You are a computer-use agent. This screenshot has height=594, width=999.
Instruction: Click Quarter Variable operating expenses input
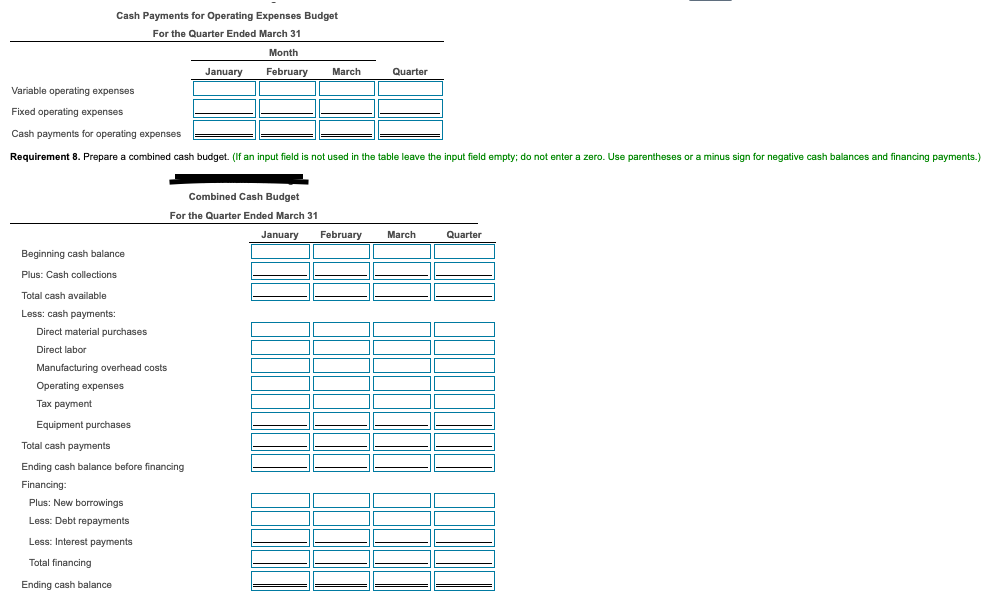[x=410, y=89]
